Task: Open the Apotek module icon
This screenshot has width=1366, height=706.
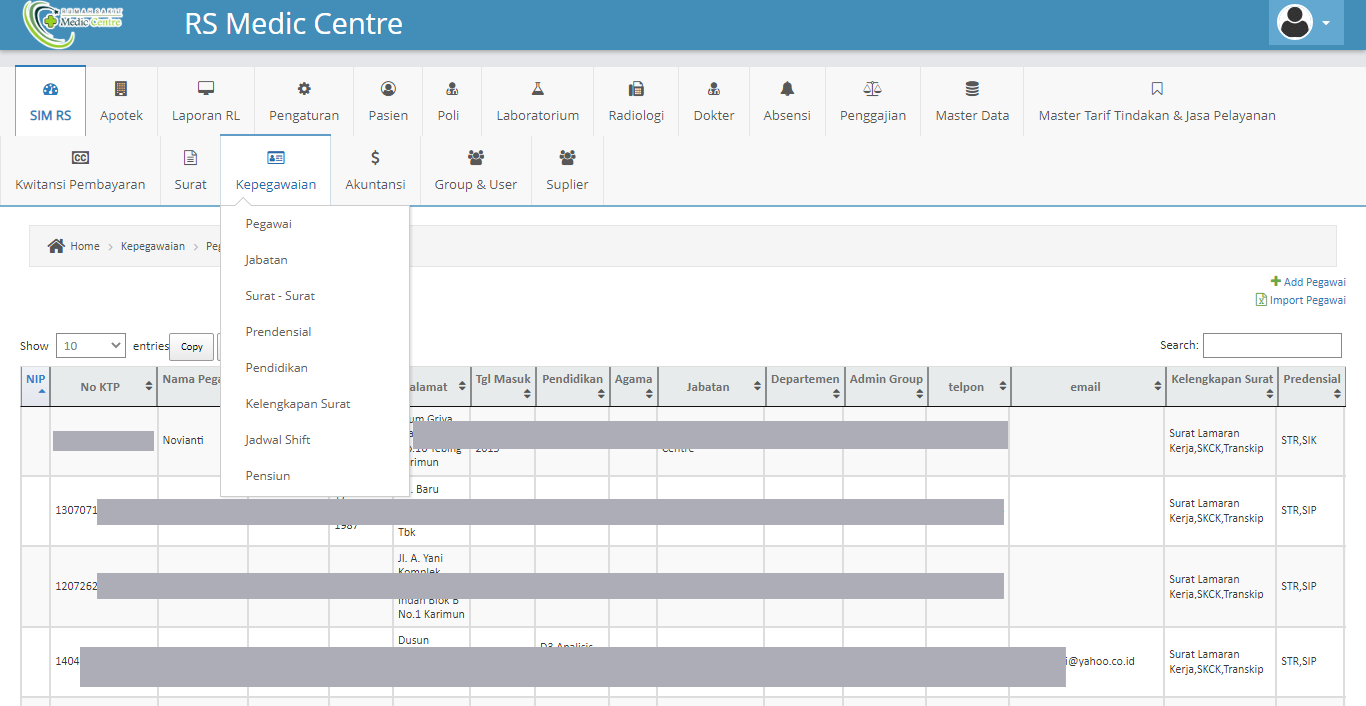Action: tap(121, 89)
